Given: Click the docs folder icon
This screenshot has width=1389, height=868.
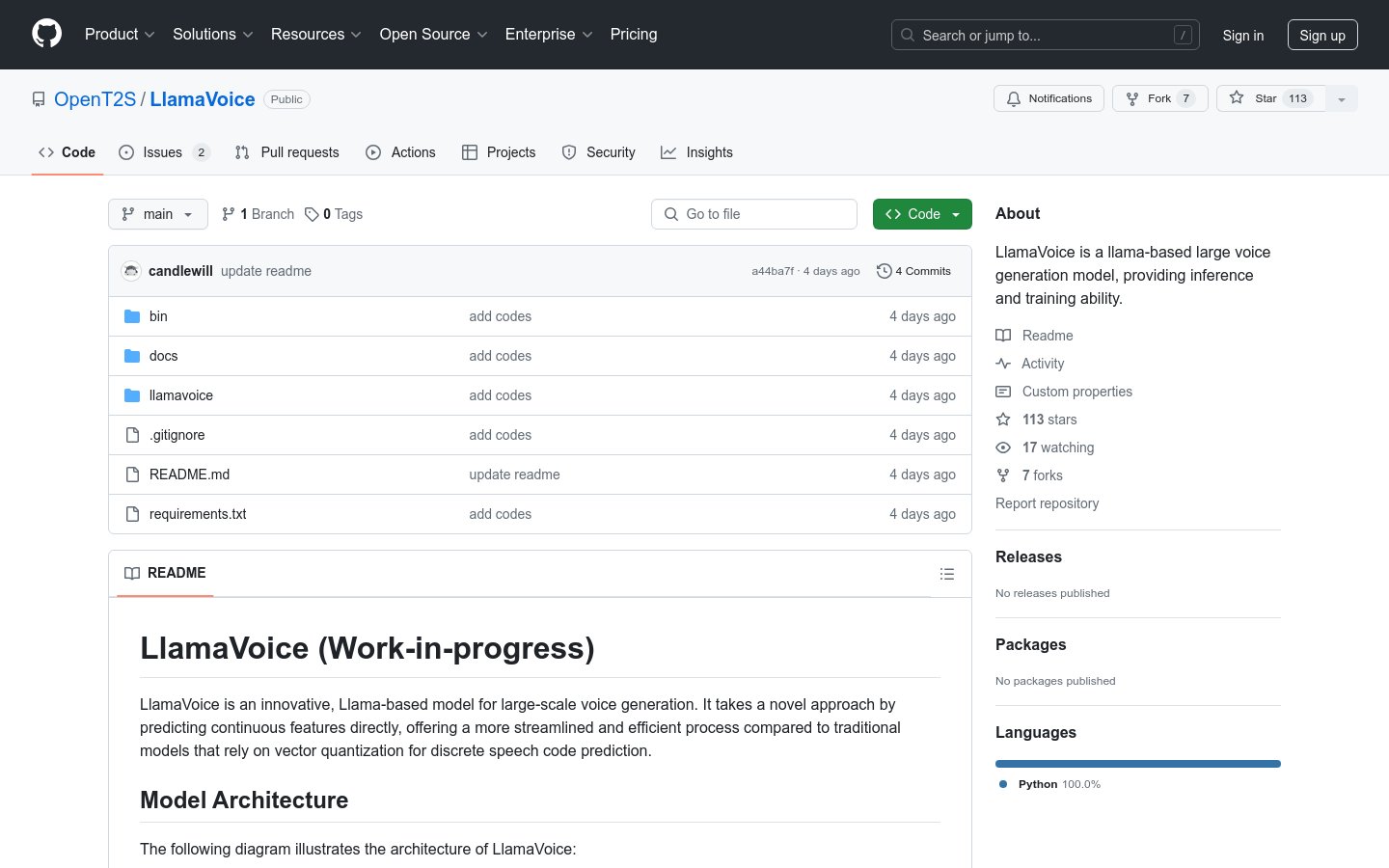Looking at the screenshot, I should [x=132, y=356].
